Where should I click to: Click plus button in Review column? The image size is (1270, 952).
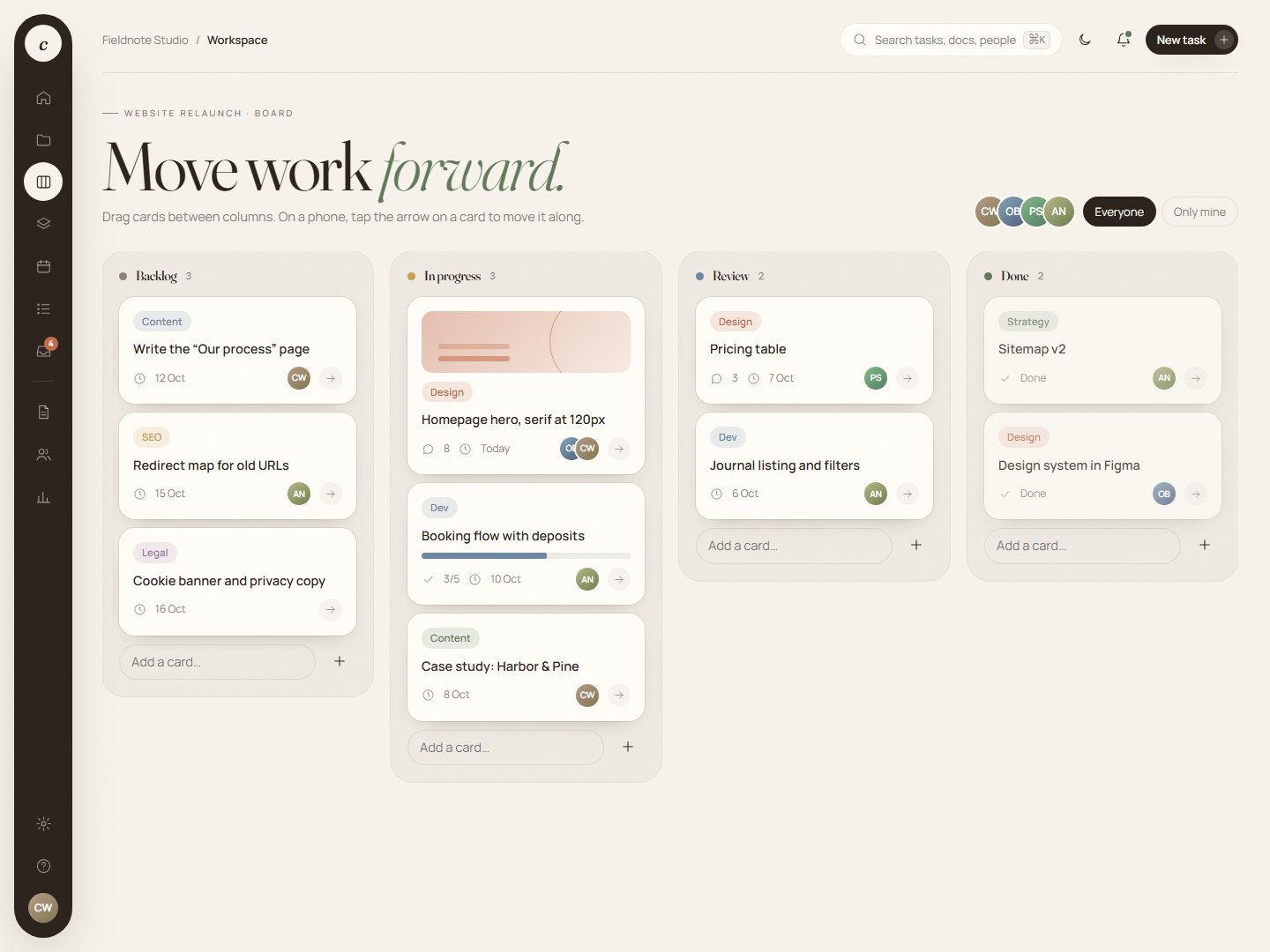[x=916, y=545]
